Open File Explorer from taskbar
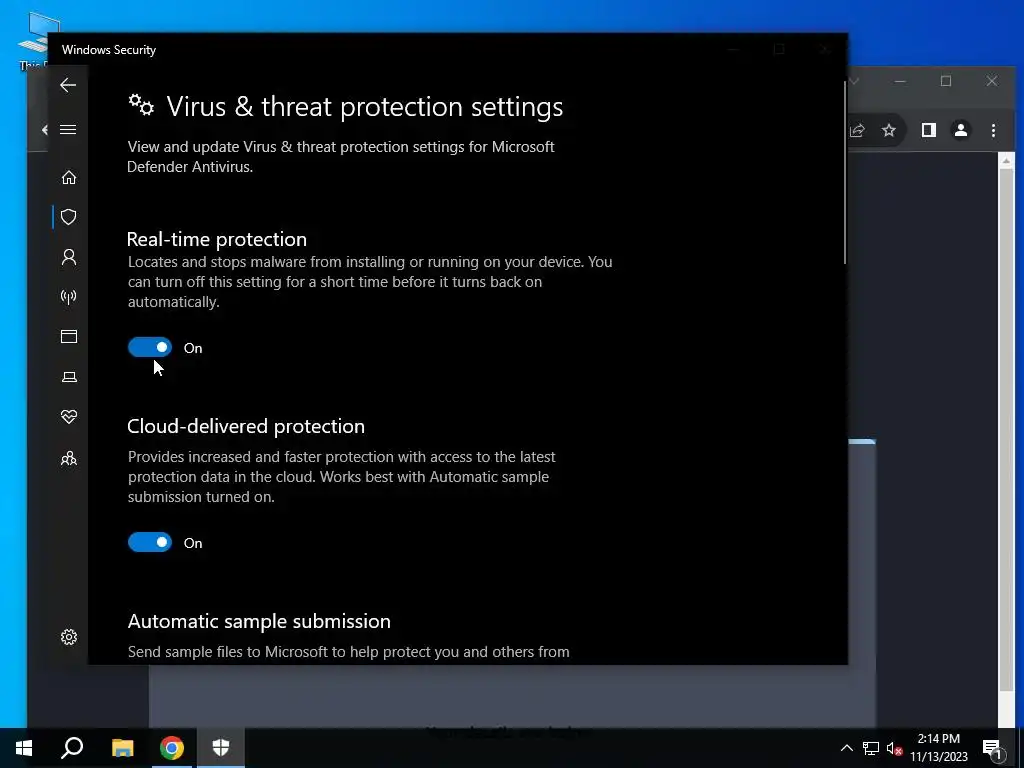1024x768 pixels. pos(122,748)
